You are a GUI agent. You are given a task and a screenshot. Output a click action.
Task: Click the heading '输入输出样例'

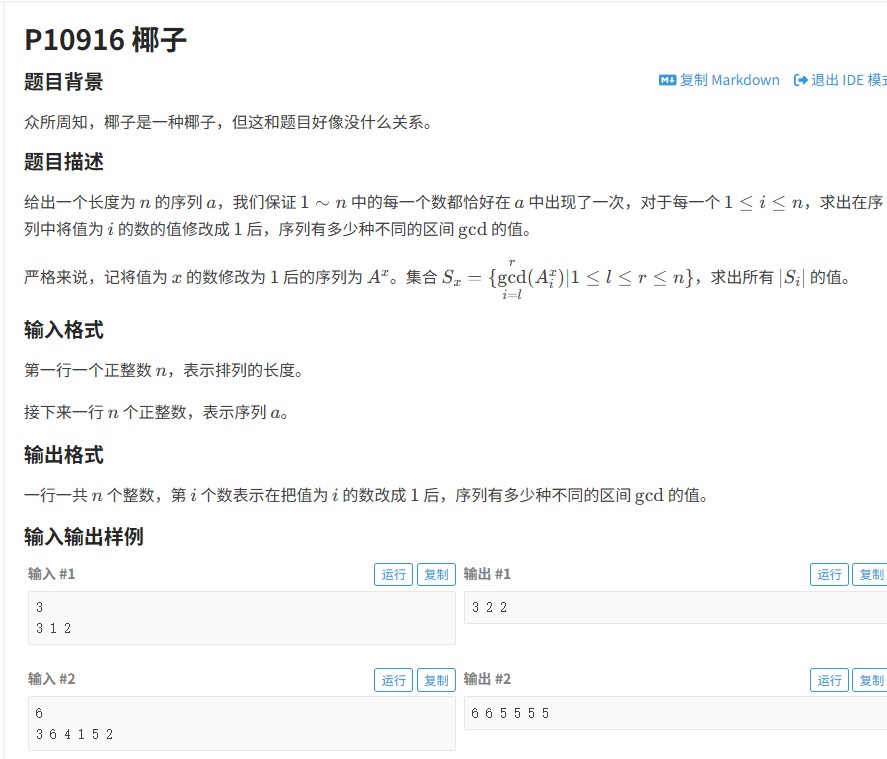click(84, 536)
